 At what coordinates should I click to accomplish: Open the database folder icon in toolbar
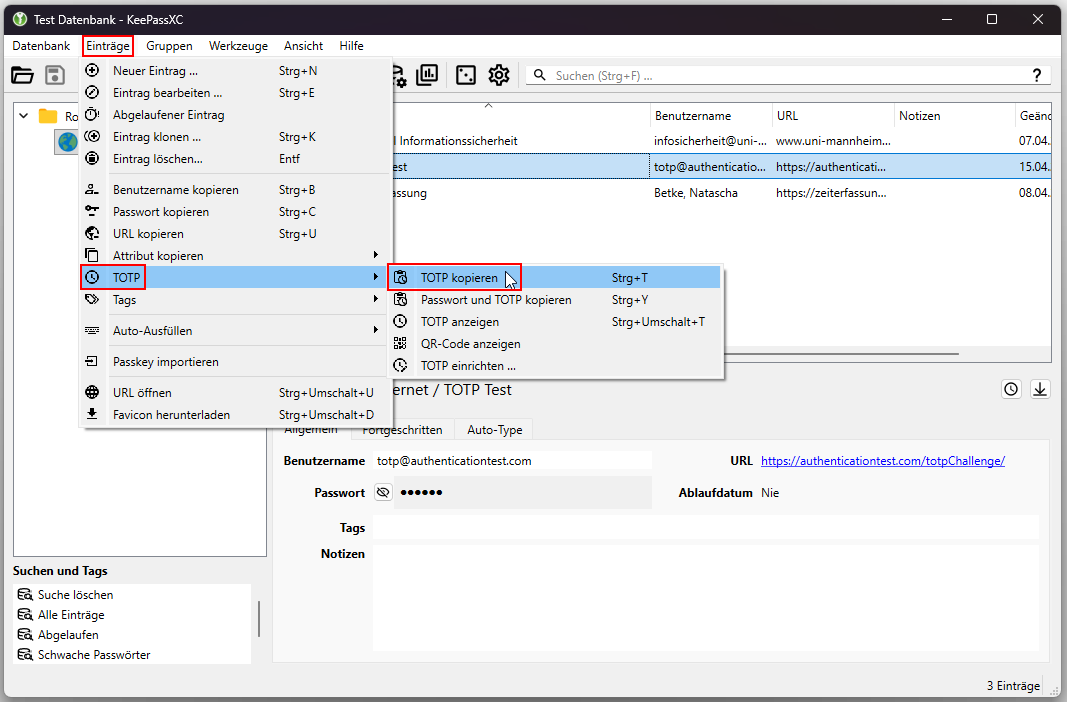(x=22, y=75)
